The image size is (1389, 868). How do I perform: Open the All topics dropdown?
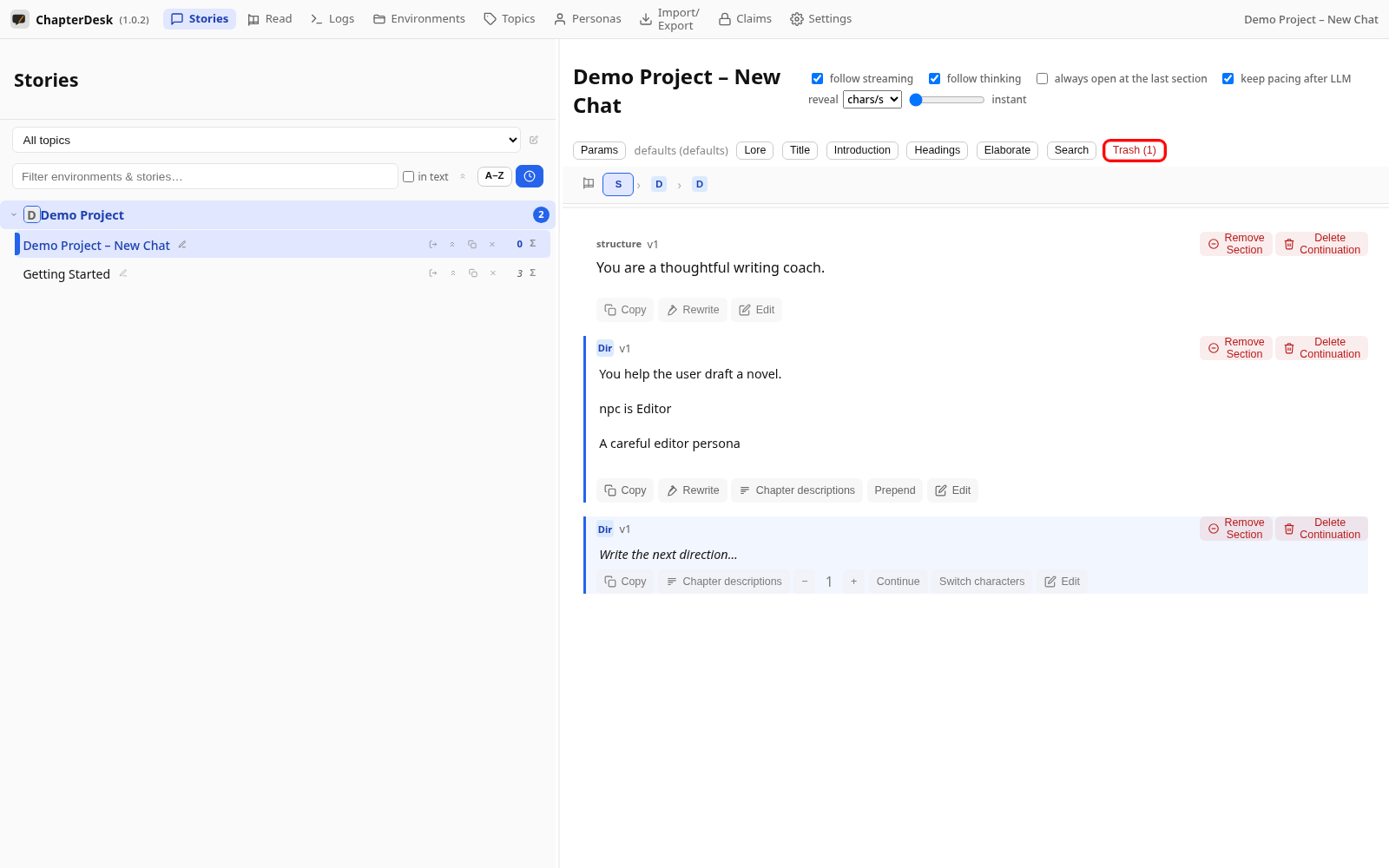pos(267,140)
